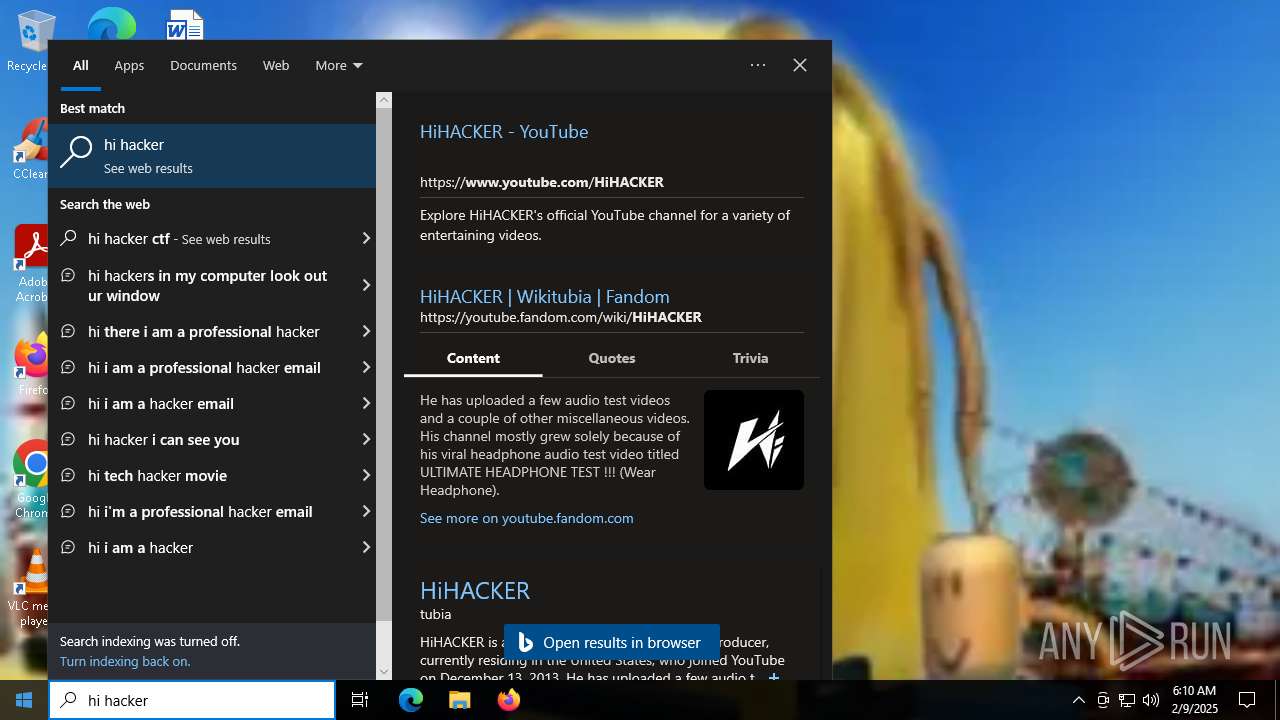1280x720 pixels.
Task: Expand arrow for 'hi tech hacker movie'
Action: (366, 475)
